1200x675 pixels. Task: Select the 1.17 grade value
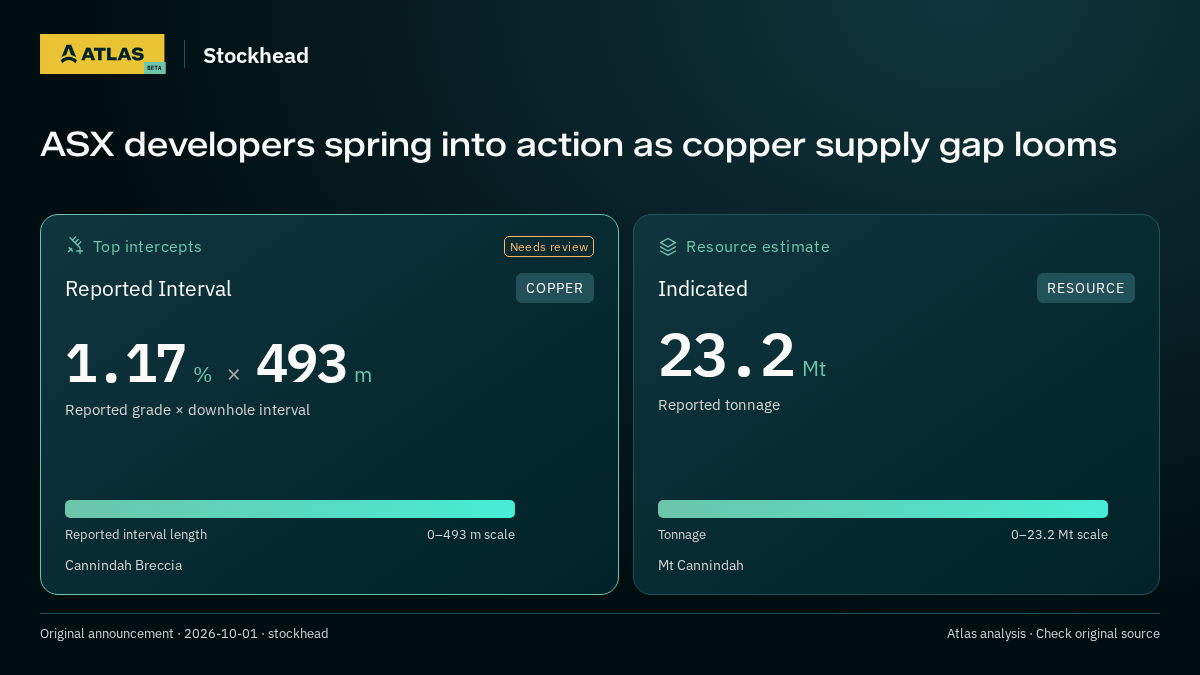pyautogui.click(x=126, y=363)
